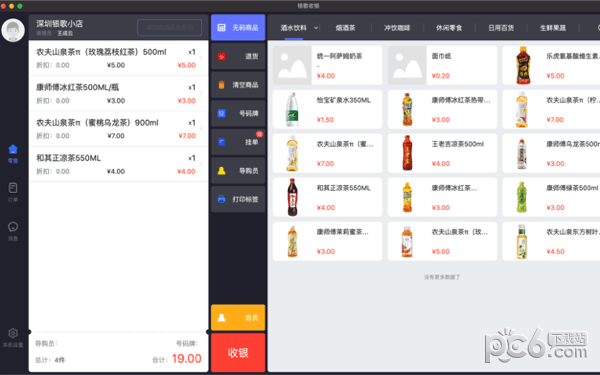Click the cashier avatar picture
This screenshot has width=600, height=375.
tap(13, 30)
